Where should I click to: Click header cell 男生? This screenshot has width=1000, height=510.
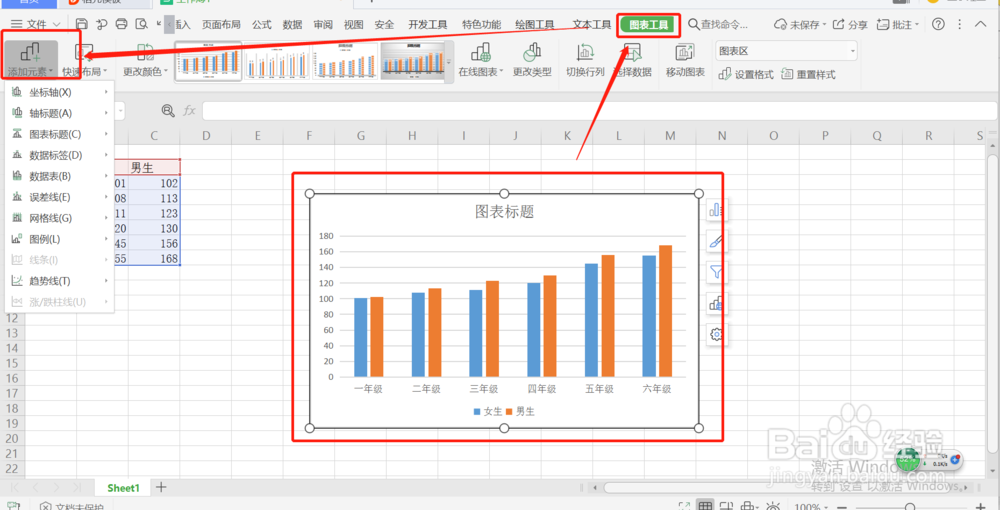click(x=154, y=168)
